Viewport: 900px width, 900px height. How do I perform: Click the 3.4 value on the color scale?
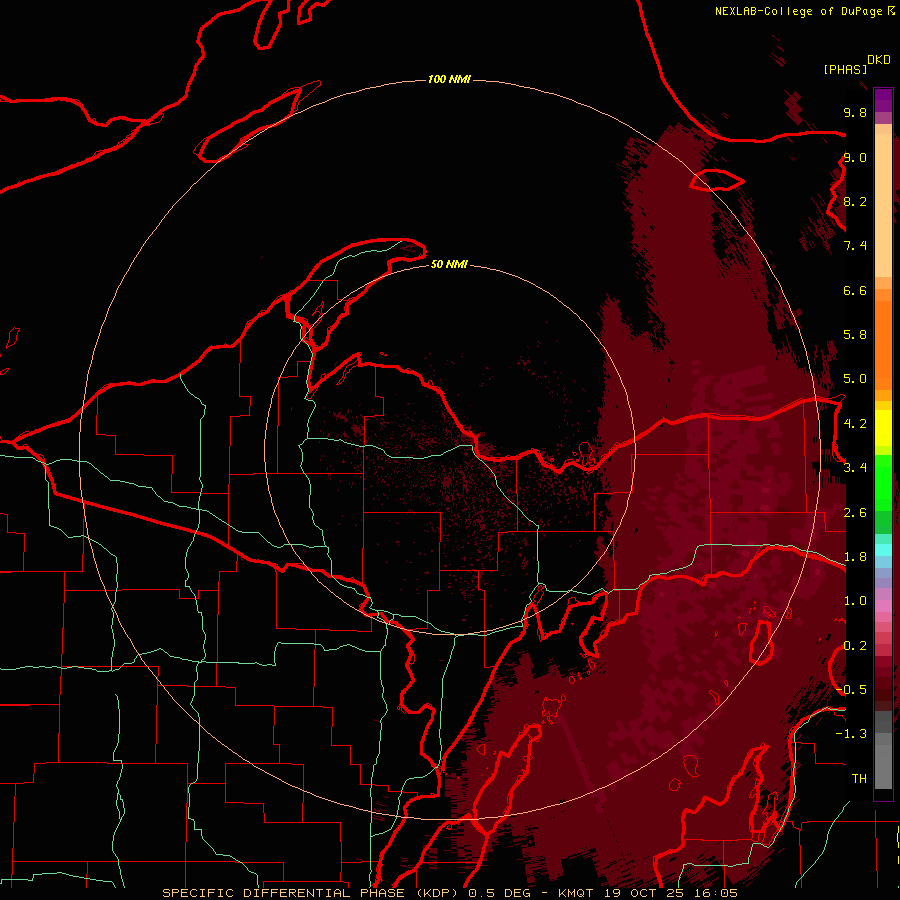pyautogui.click(x=855, y=468)
